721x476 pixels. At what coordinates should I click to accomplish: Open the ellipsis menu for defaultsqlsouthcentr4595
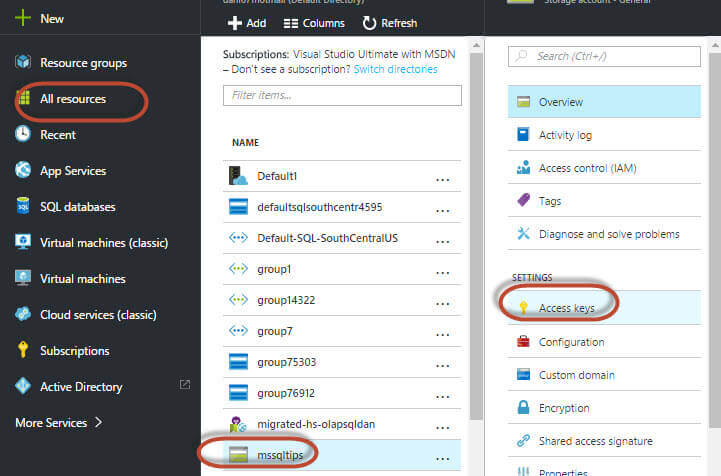pos(442,211)
